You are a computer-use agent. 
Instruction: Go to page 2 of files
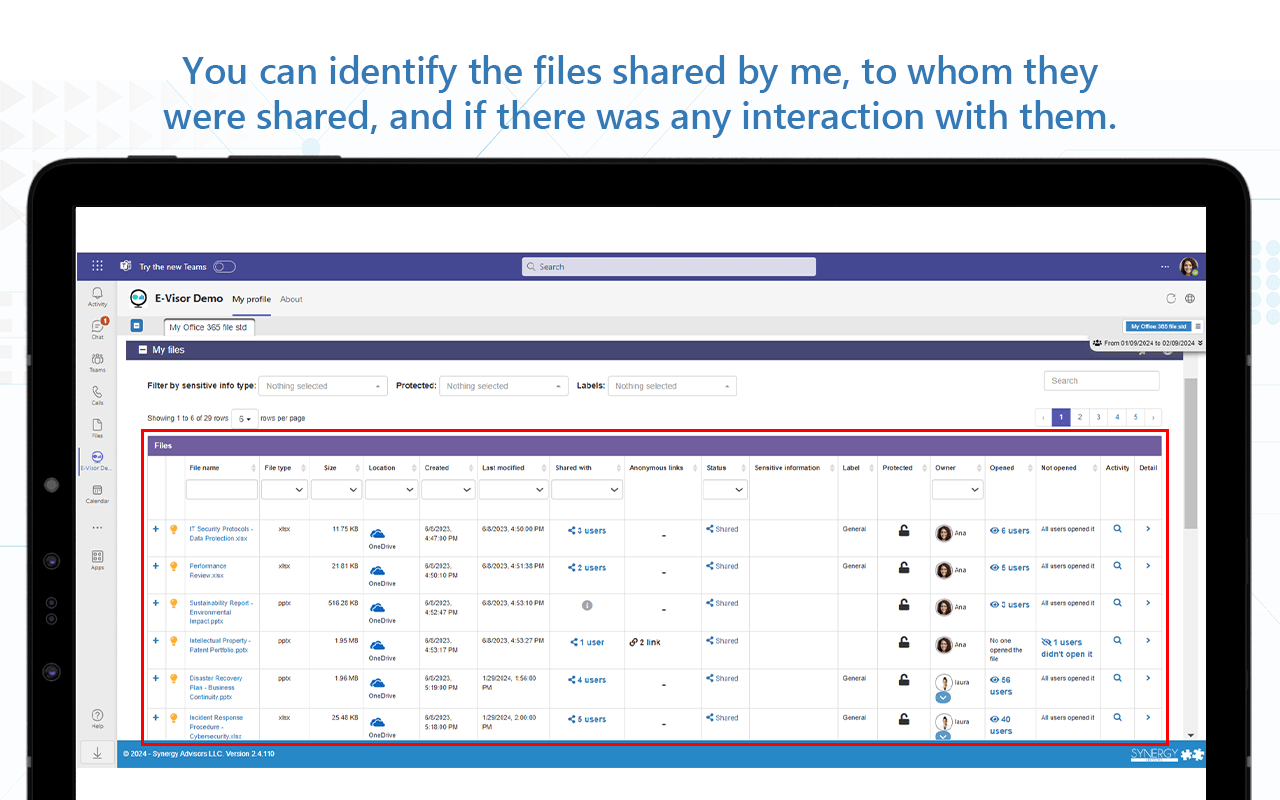click(x=1080, y=417)
